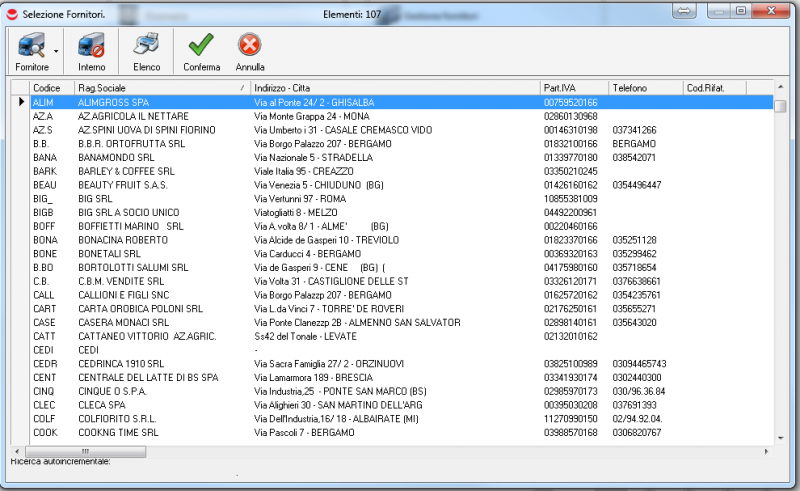Viewport: 800px width, 491px height.
Task: Click the vertical scrollbar up arrow
Action: coord(780,89)
